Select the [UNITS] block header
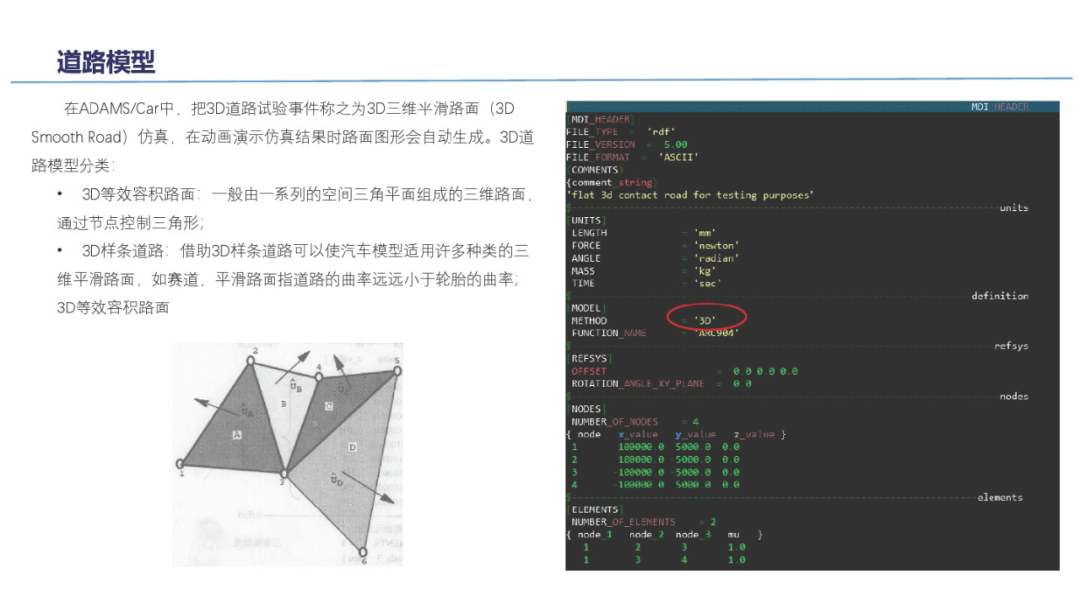Screen dimensions: 1080x608 (x=587, y=220)
